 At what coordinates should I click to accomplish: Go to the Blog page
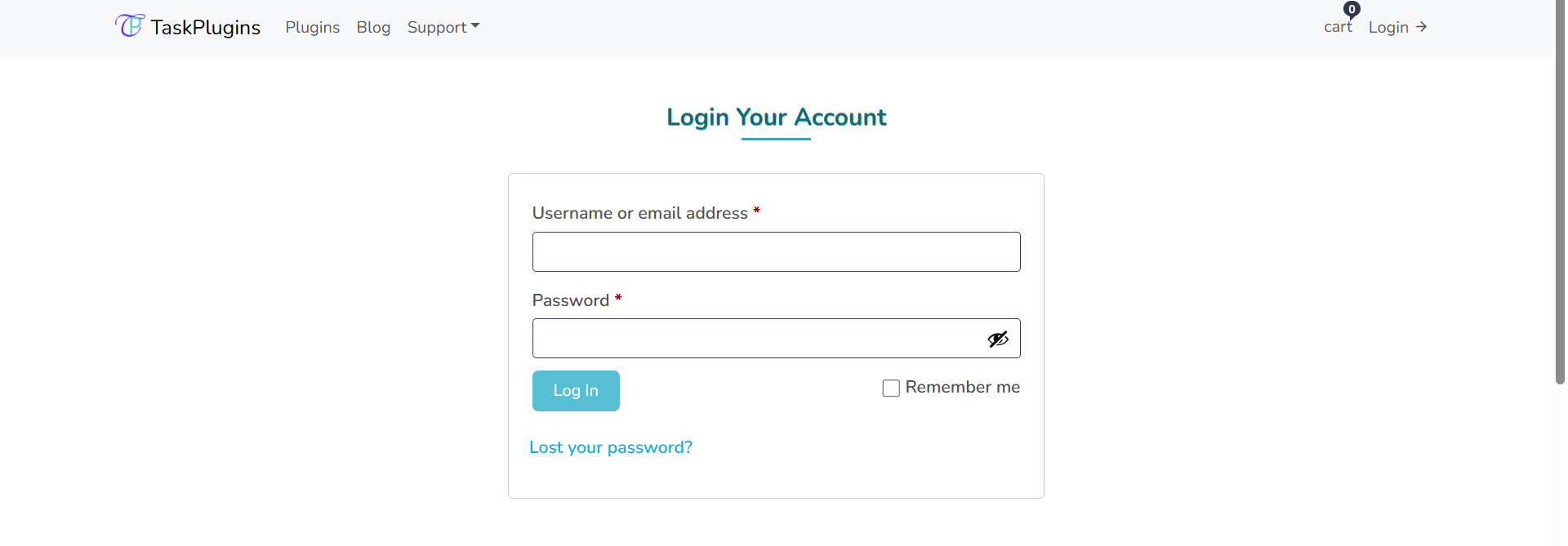(x=373, y=27)
